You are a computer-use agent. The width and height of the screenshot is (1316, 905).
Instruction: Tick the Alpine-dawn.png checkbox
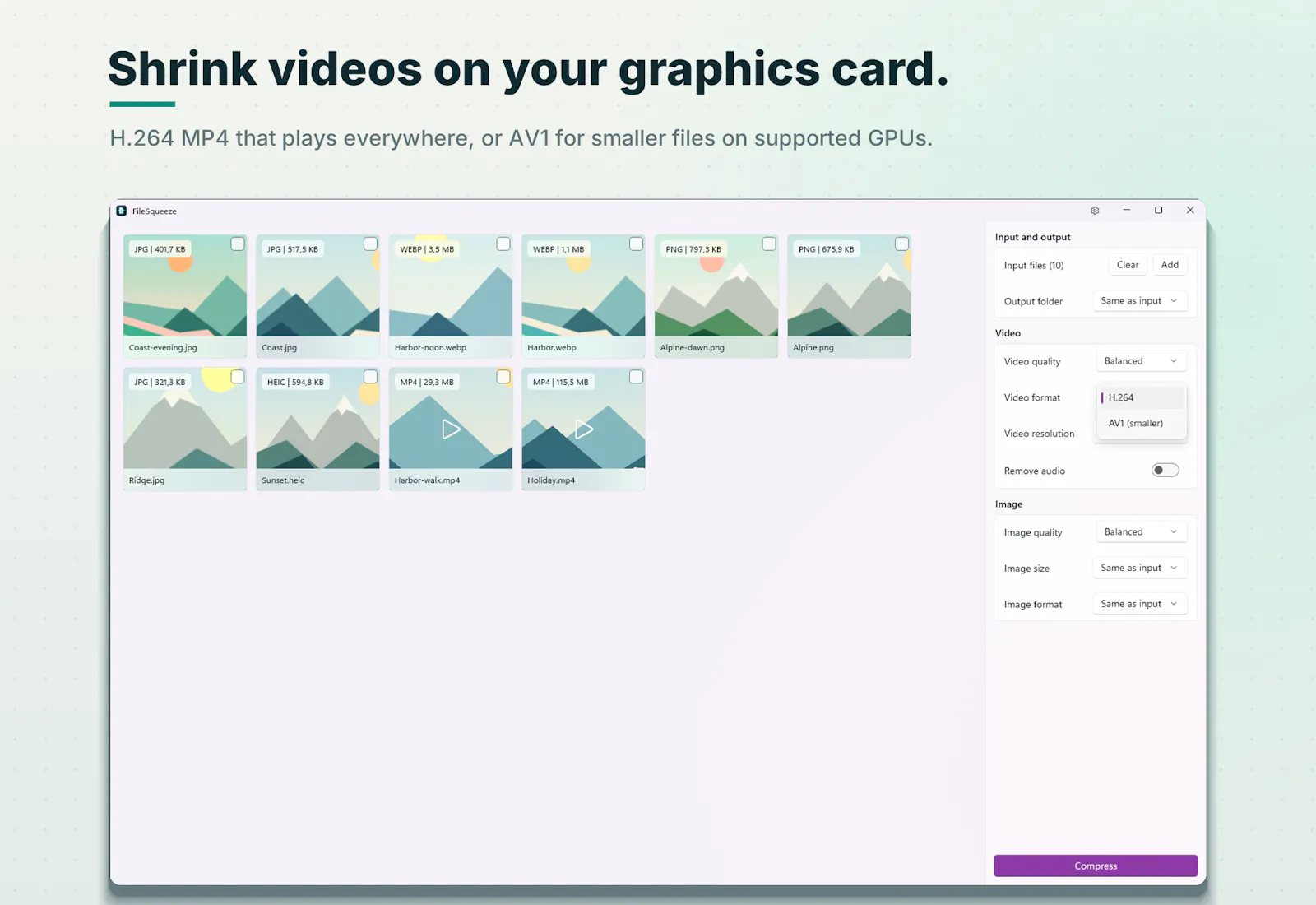point(769,244)
